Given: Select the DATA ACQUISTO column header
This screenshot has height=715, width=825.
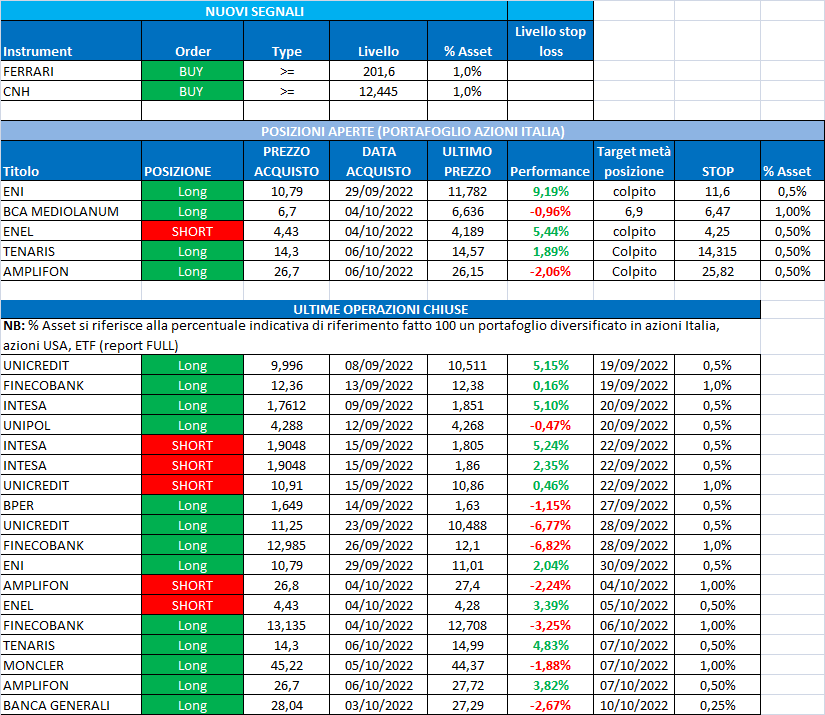Looking at the screenshot, I should tap(379, 161).
